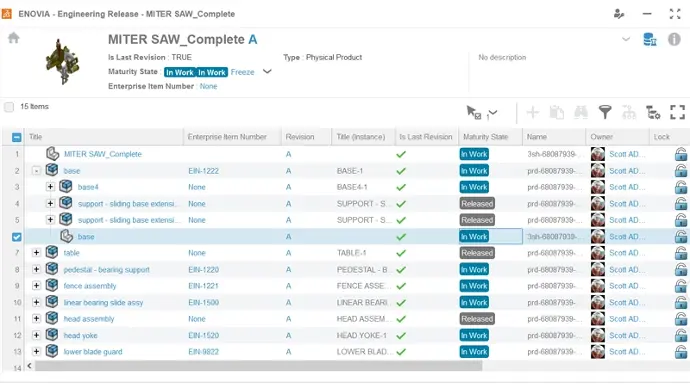Click part icon beside MITER SAW_Complete row
Screen dimensions: 690x388
tap(52, 154)
